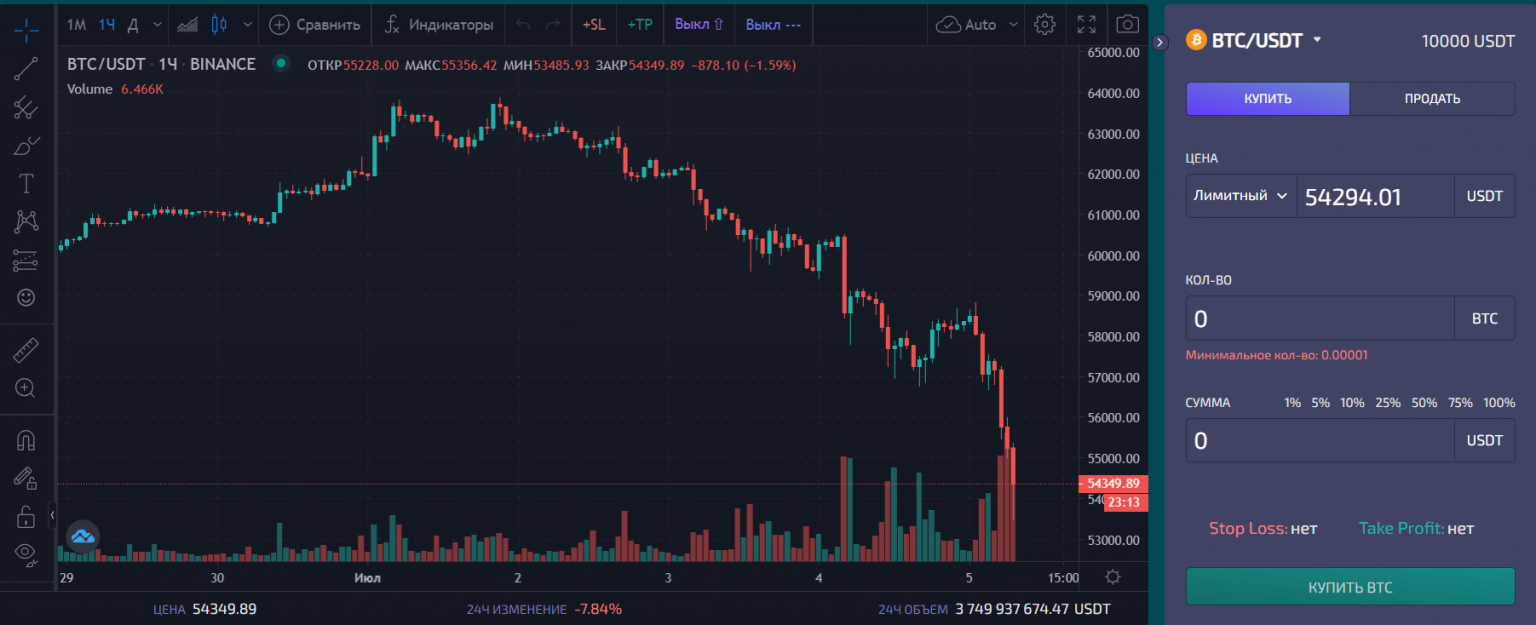Click the КОЛ-ВО quantity input field
This screenshot has width=1536, height=625.
1320,319
